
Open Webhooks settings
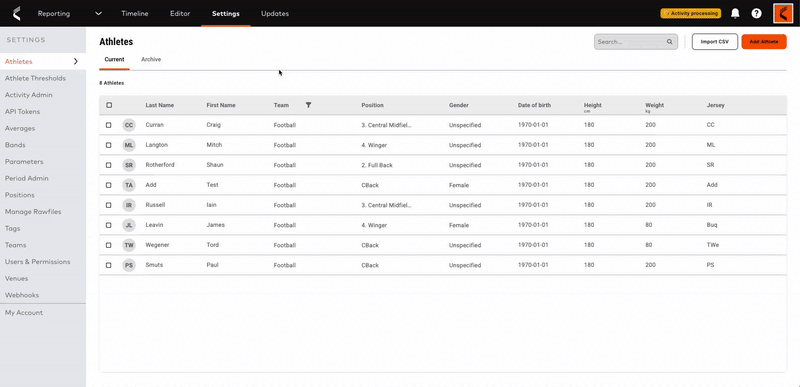point(22,295)
